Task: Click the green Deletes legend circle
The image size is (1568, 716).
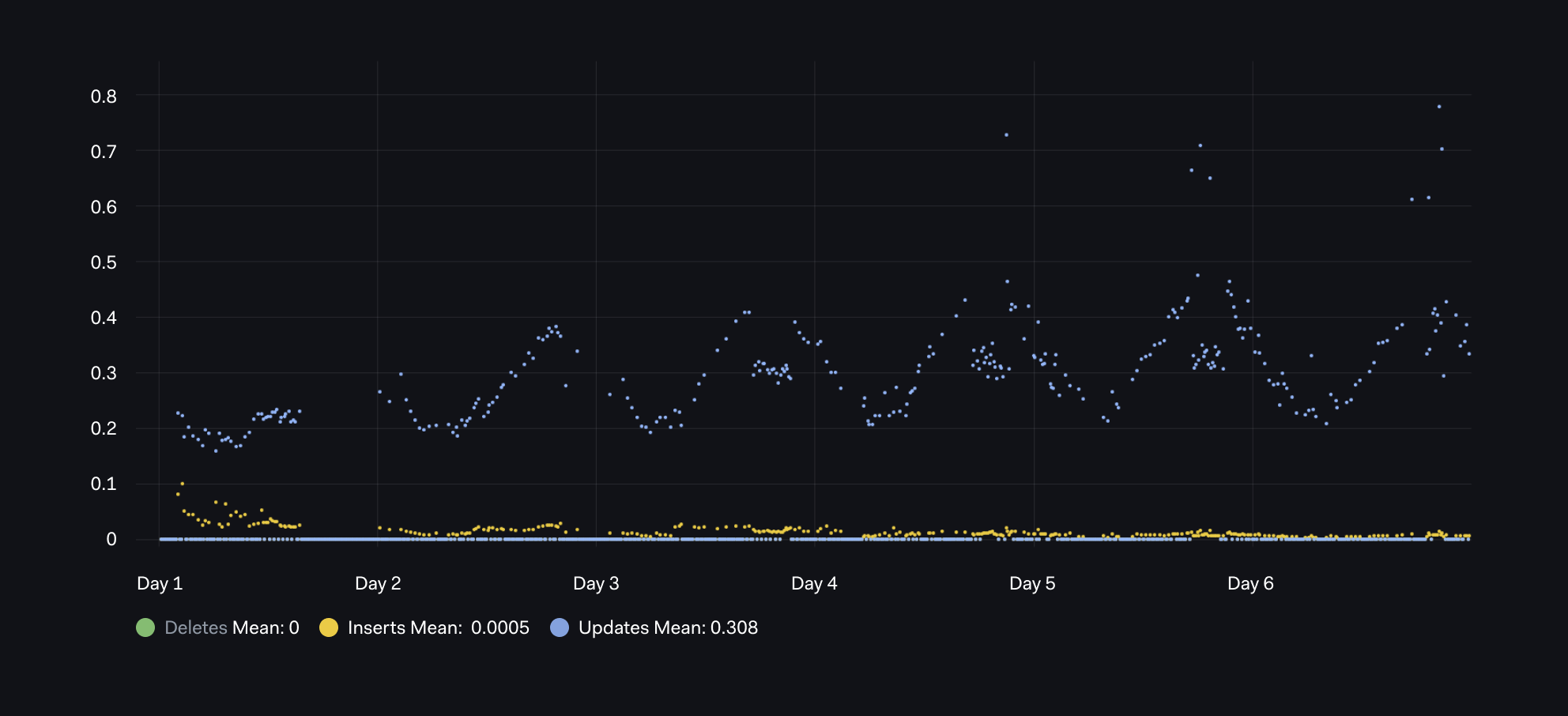Action: [145, 627]
